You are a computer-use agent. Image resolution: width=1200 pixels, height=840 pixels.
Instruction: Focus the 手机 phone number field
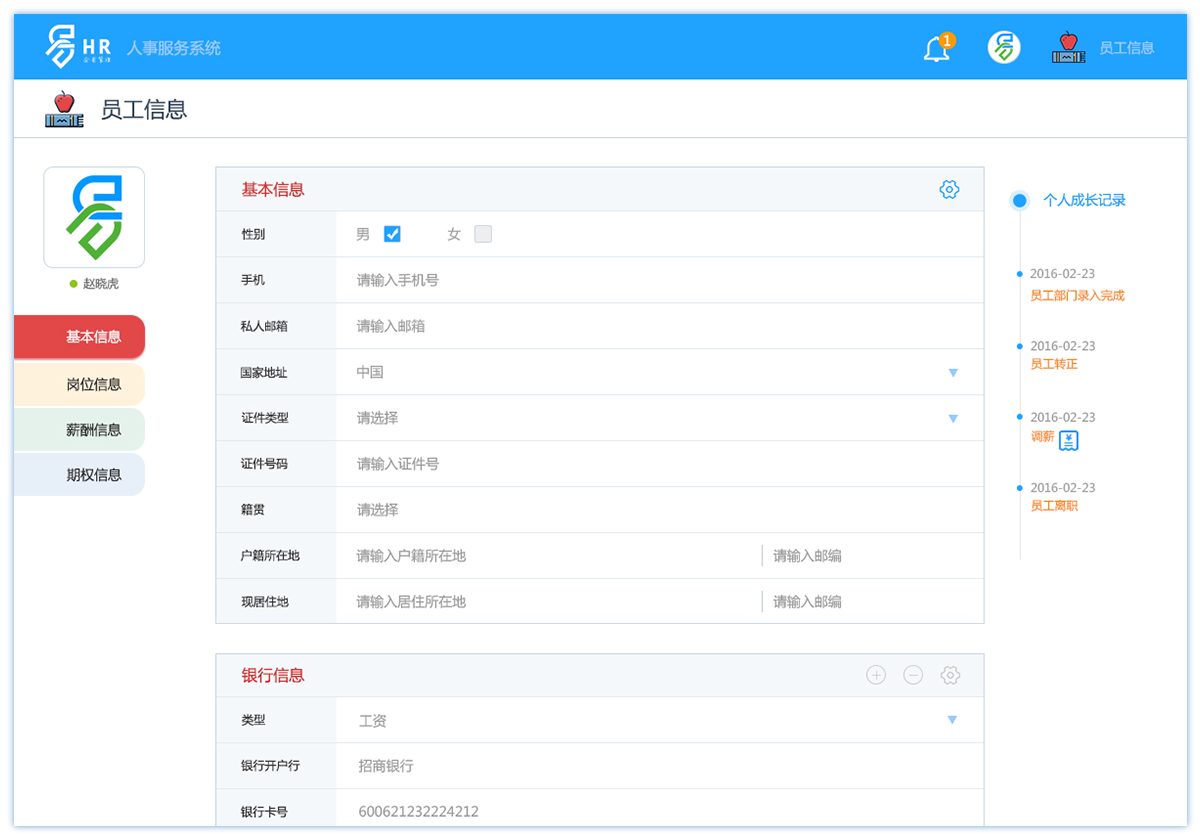pos(660,280)
